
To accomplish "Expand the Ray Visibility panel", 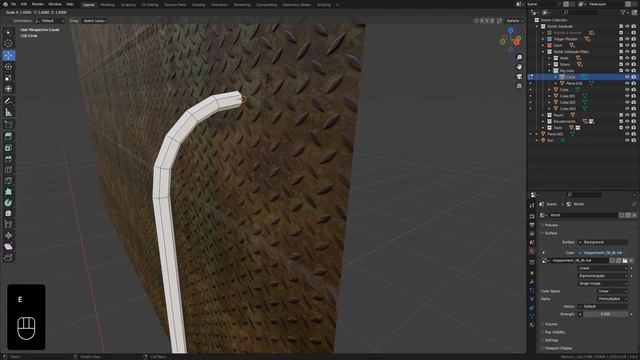I will click(x=555, y=332).
